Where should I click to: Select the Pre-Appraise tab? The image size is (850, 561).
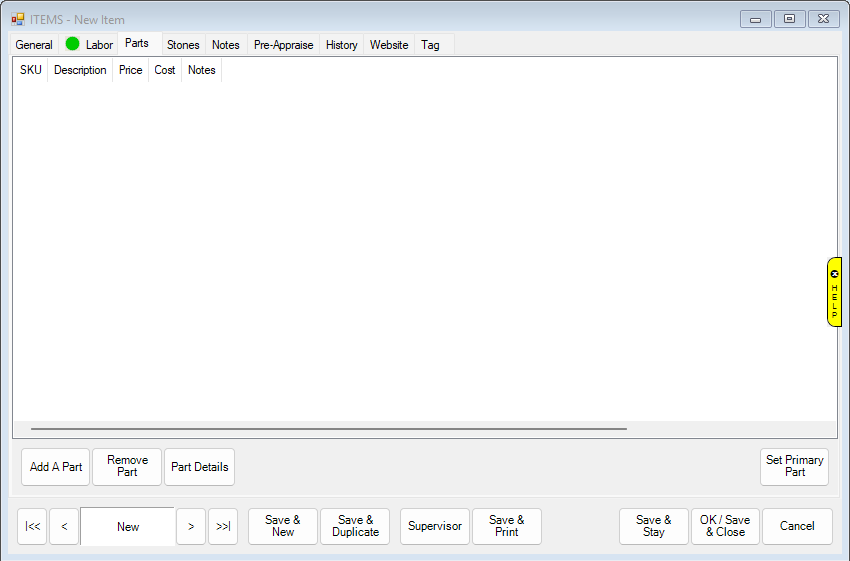point(283,45)
